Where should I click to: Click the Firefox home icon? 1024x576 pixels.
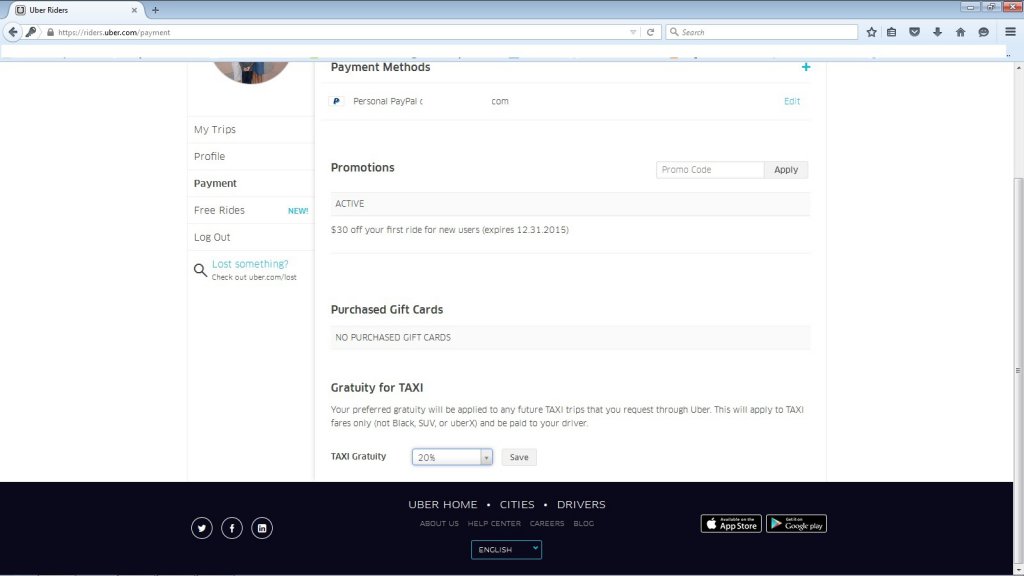click(960, 32)
